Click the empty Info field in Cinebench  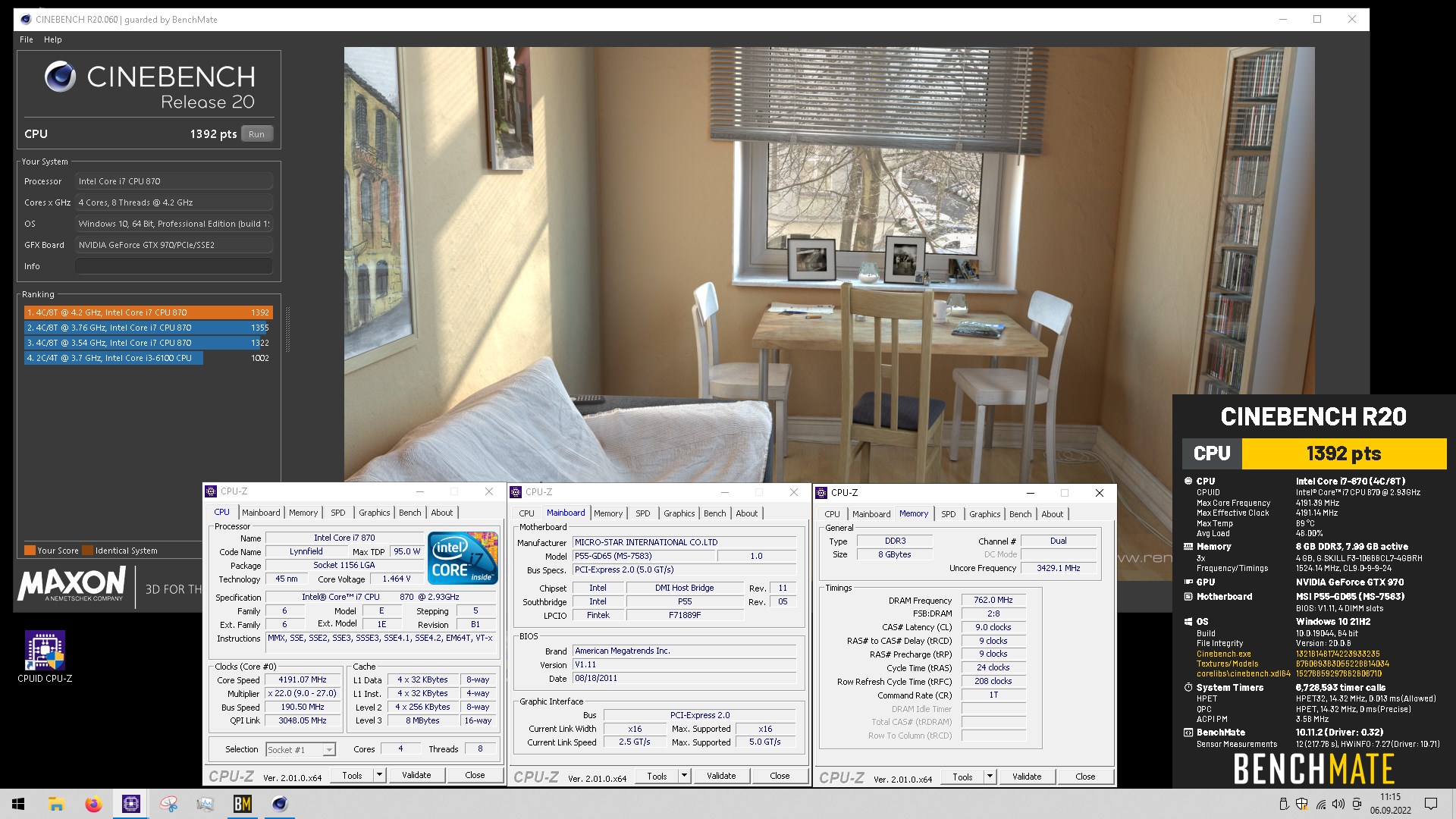pyautogui.click(x=174, y=266)
